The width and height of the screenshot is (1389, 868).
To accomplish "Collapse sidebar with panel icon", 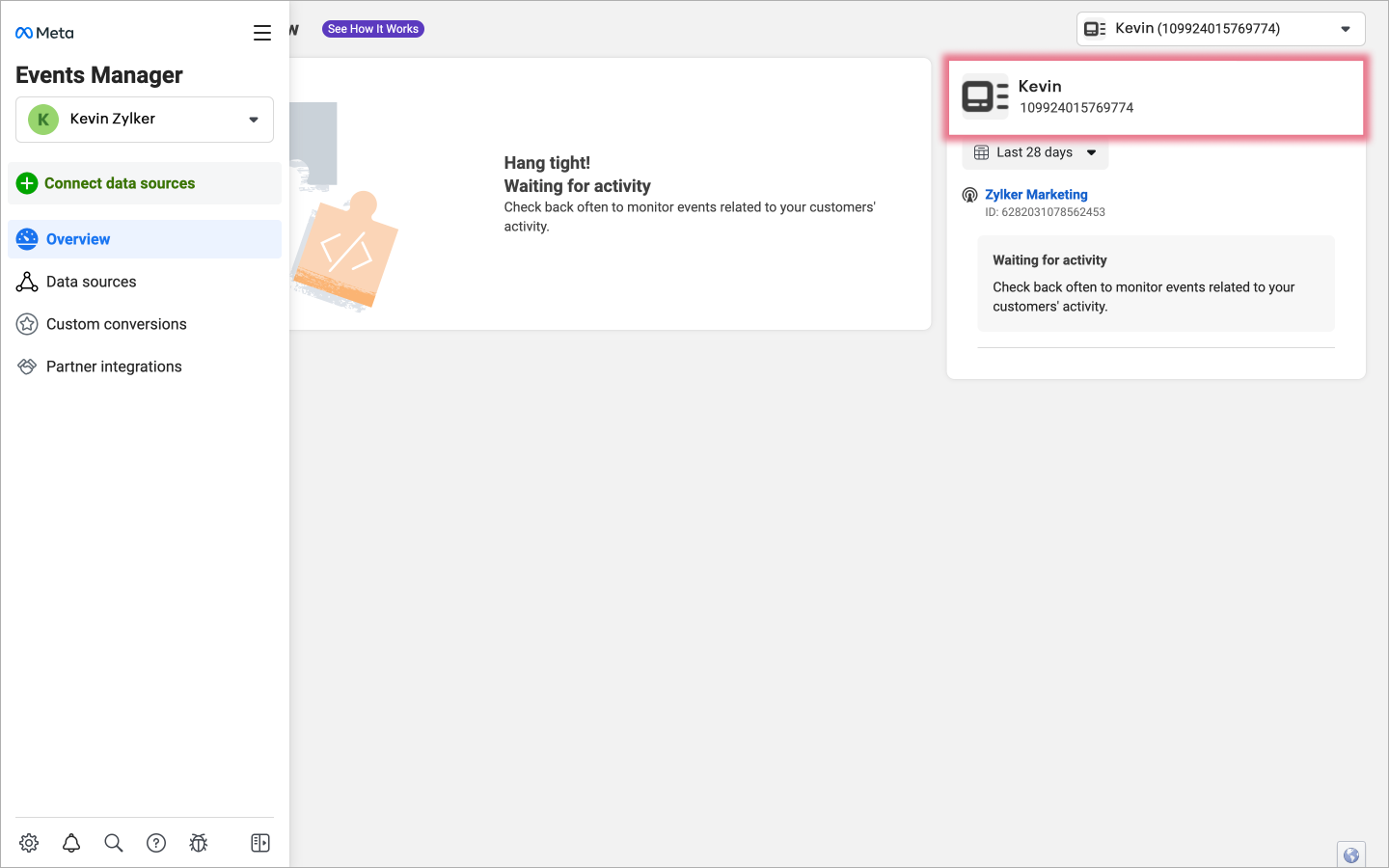I will click(x=260, y=843).
